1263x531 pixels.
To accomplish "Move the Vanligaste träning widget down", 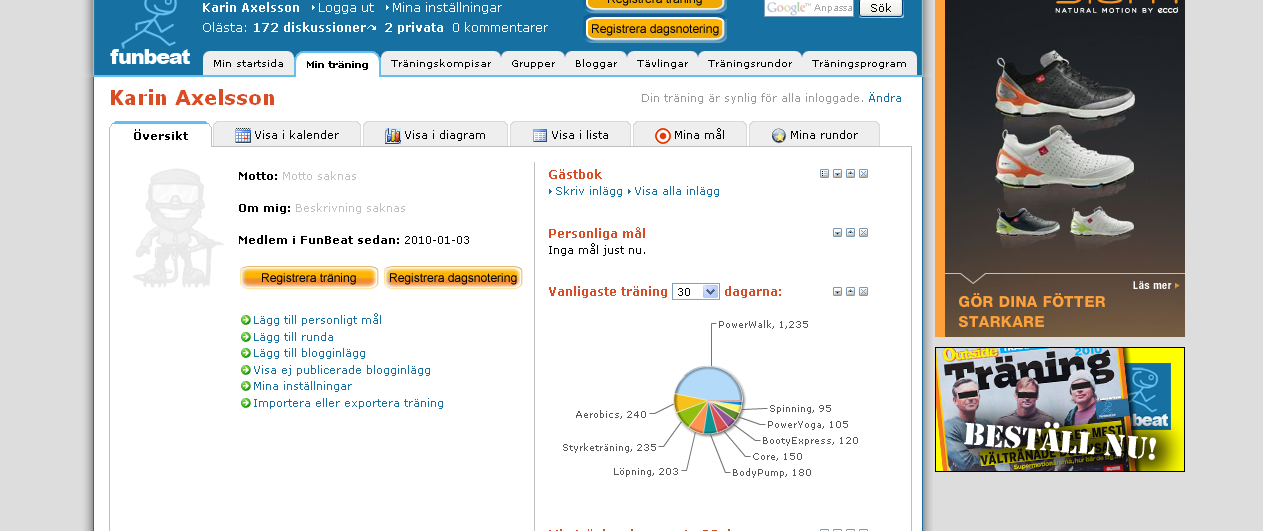I will 837,292.
